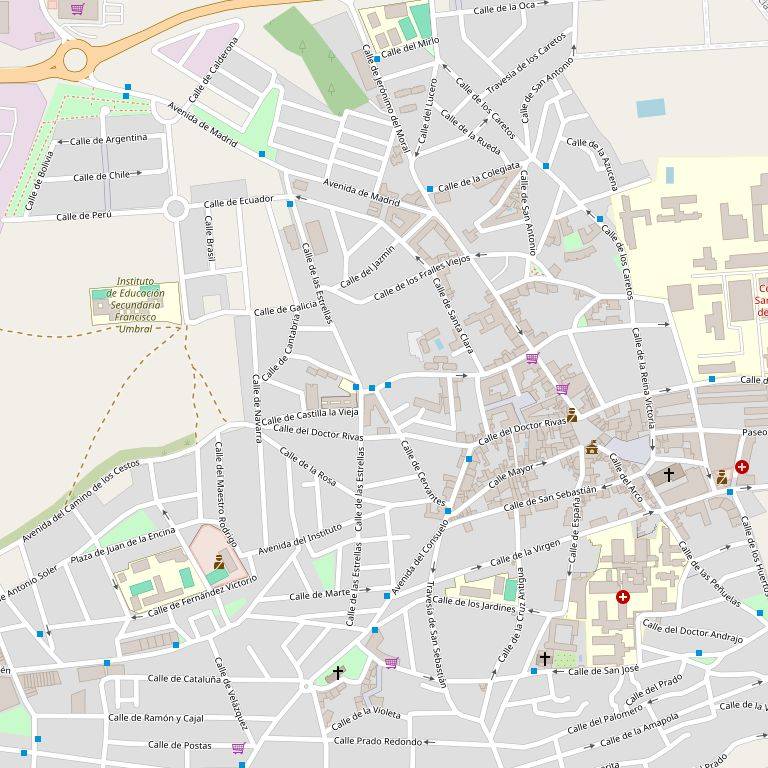Select the large roundabout in the top-left

pyautogui.click(x=75, y=60)
